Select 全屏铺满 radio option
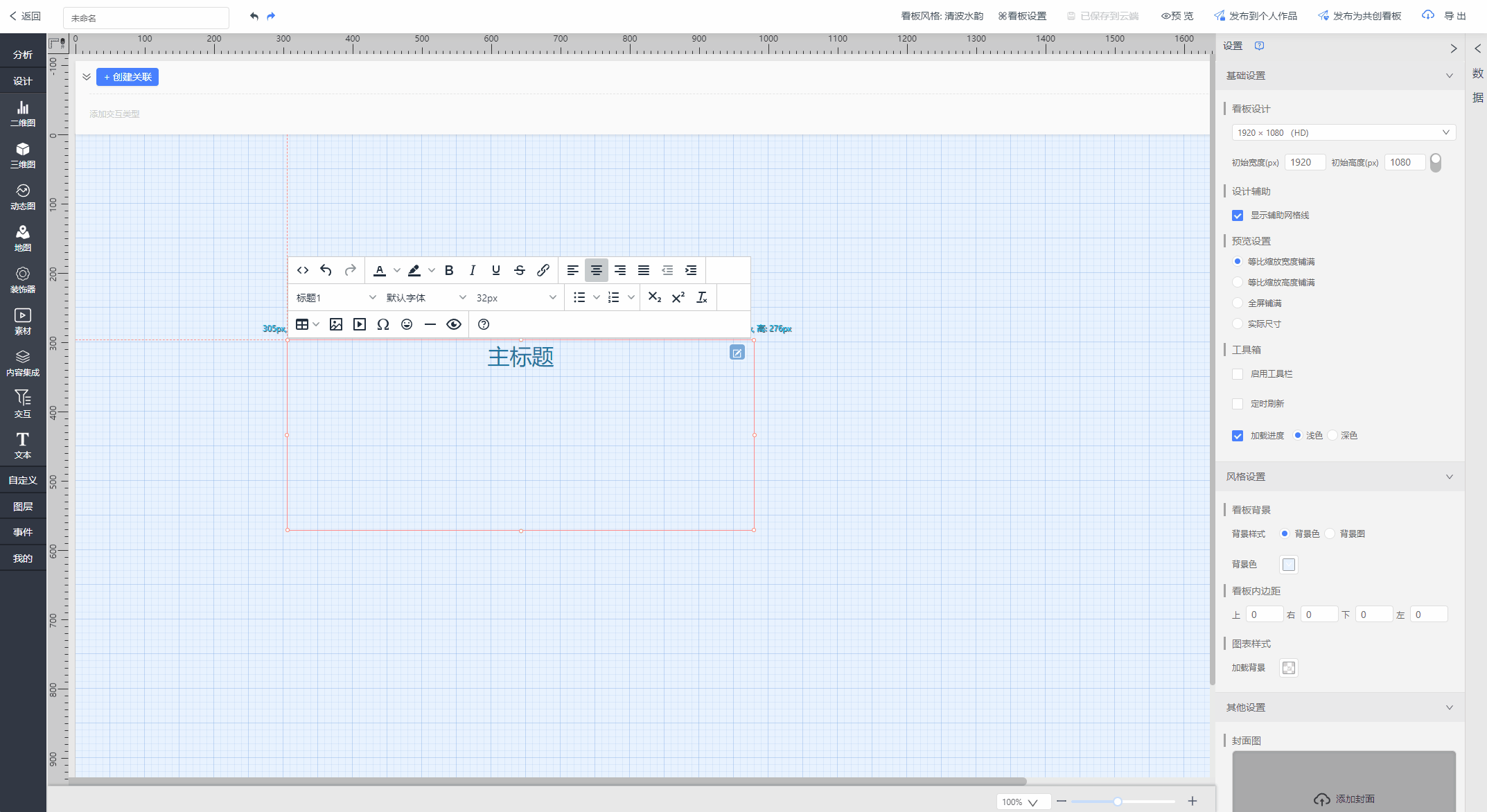Viewport: 1487px width, 812px height. pos(1238,303)
